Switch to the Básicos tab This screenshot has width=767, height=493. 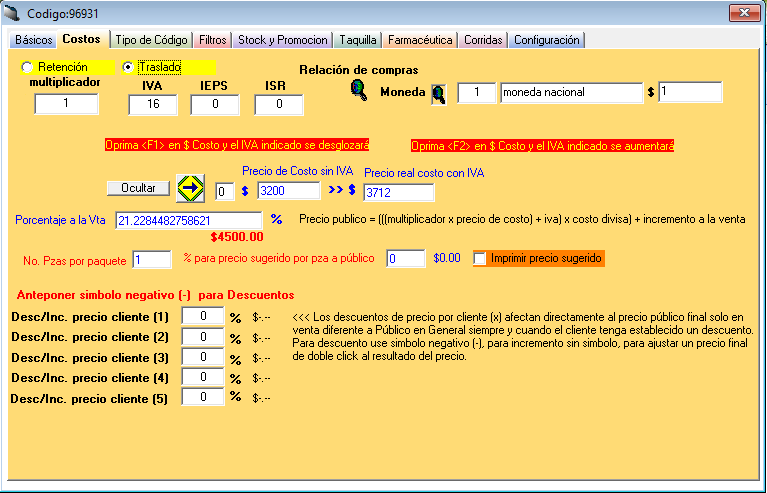33,40
